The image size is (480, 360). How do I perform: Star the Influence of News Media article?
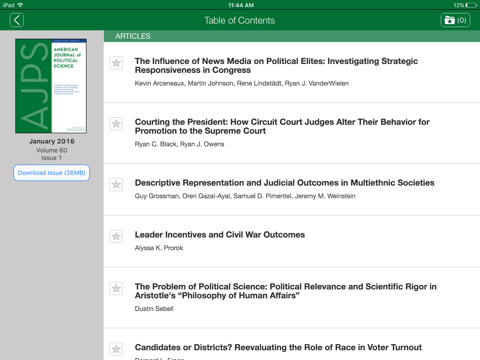click(x=116, y=63)
